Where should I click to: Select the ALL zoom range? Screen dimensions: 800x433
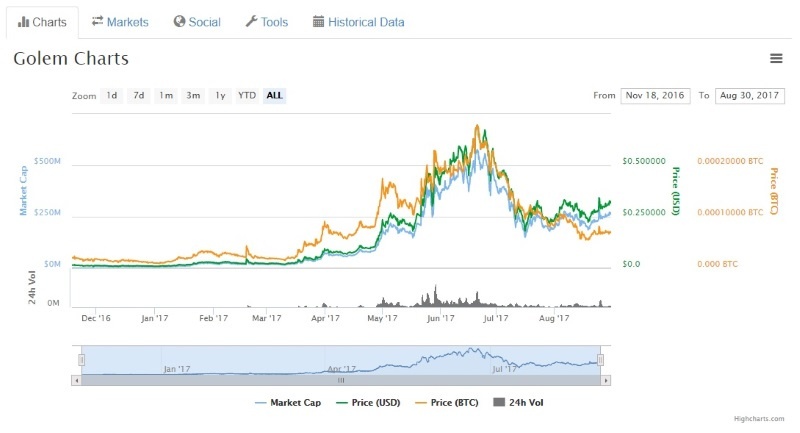pos(274,95)
